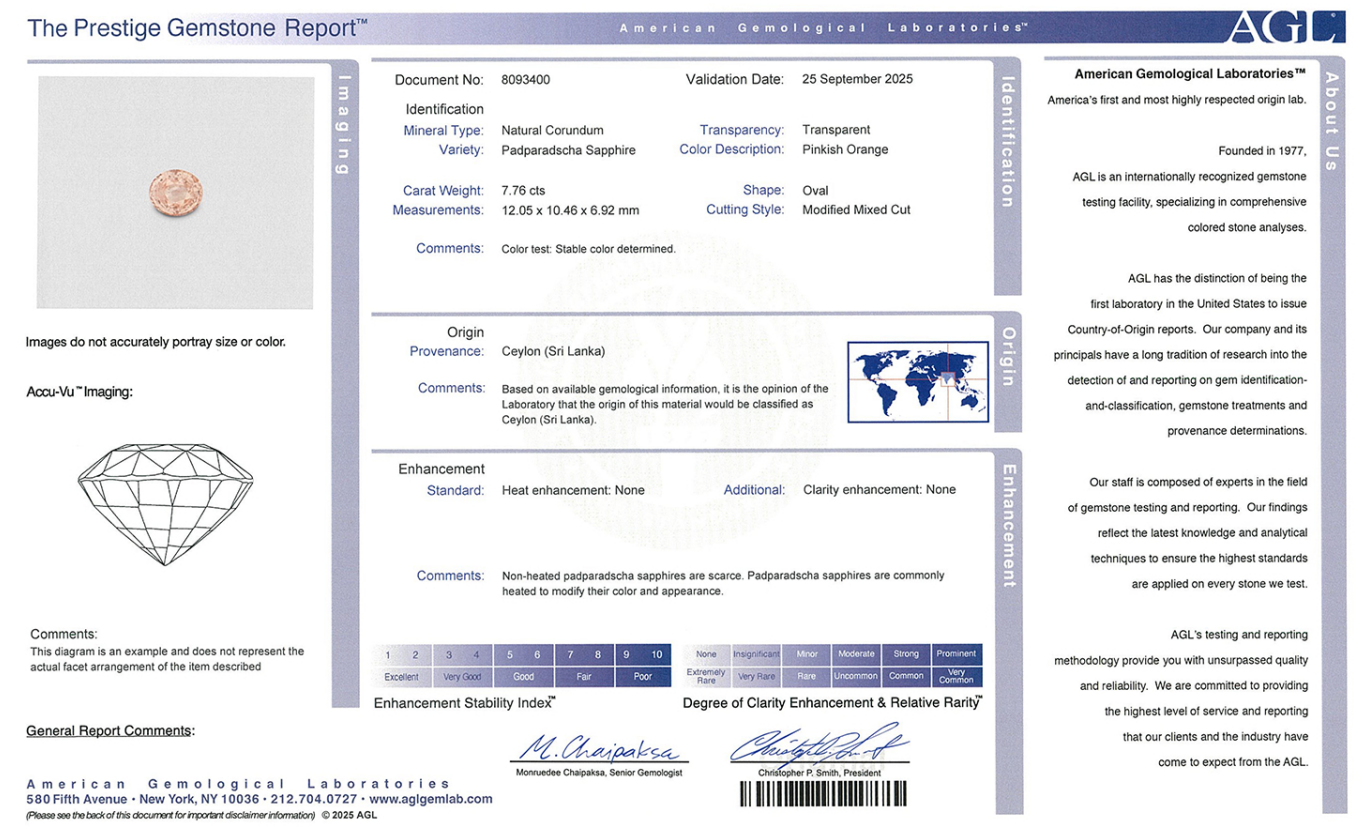The width and height of the screenshot is (1367, 827).
Task: Click number 1 on the stability index
Action: coord(388,655)
